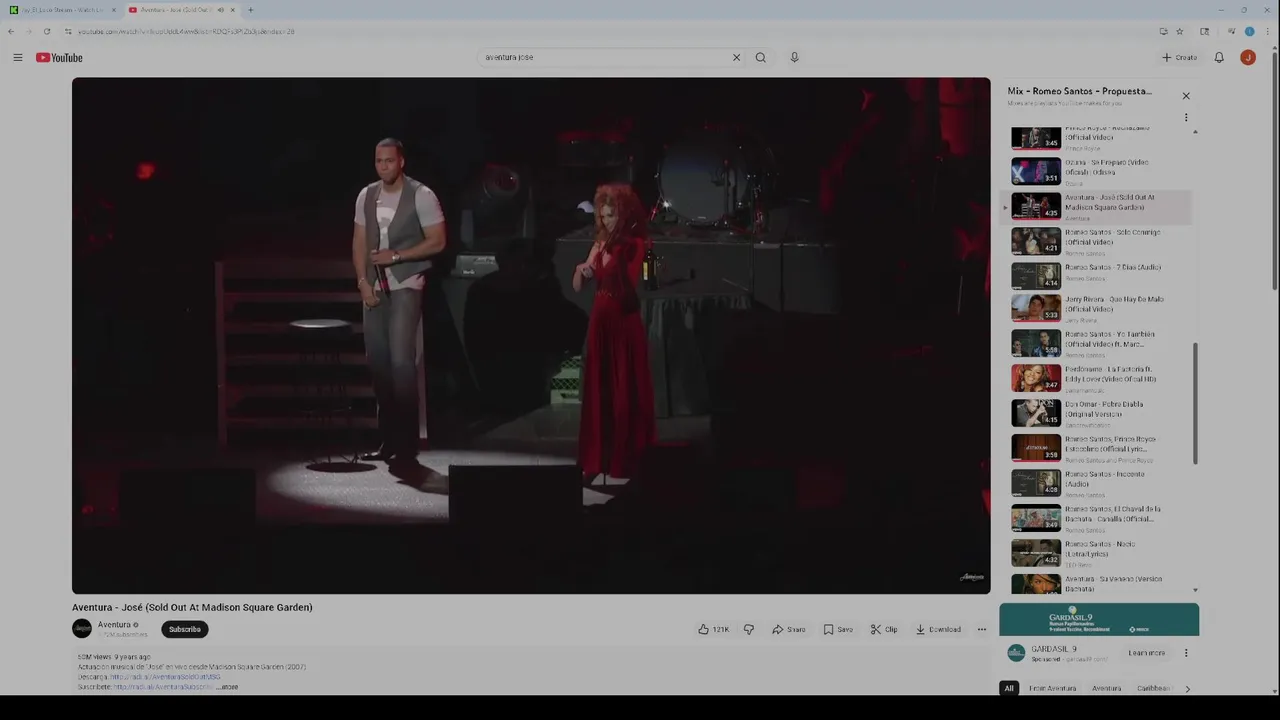Select the All filter chip

1009,688
